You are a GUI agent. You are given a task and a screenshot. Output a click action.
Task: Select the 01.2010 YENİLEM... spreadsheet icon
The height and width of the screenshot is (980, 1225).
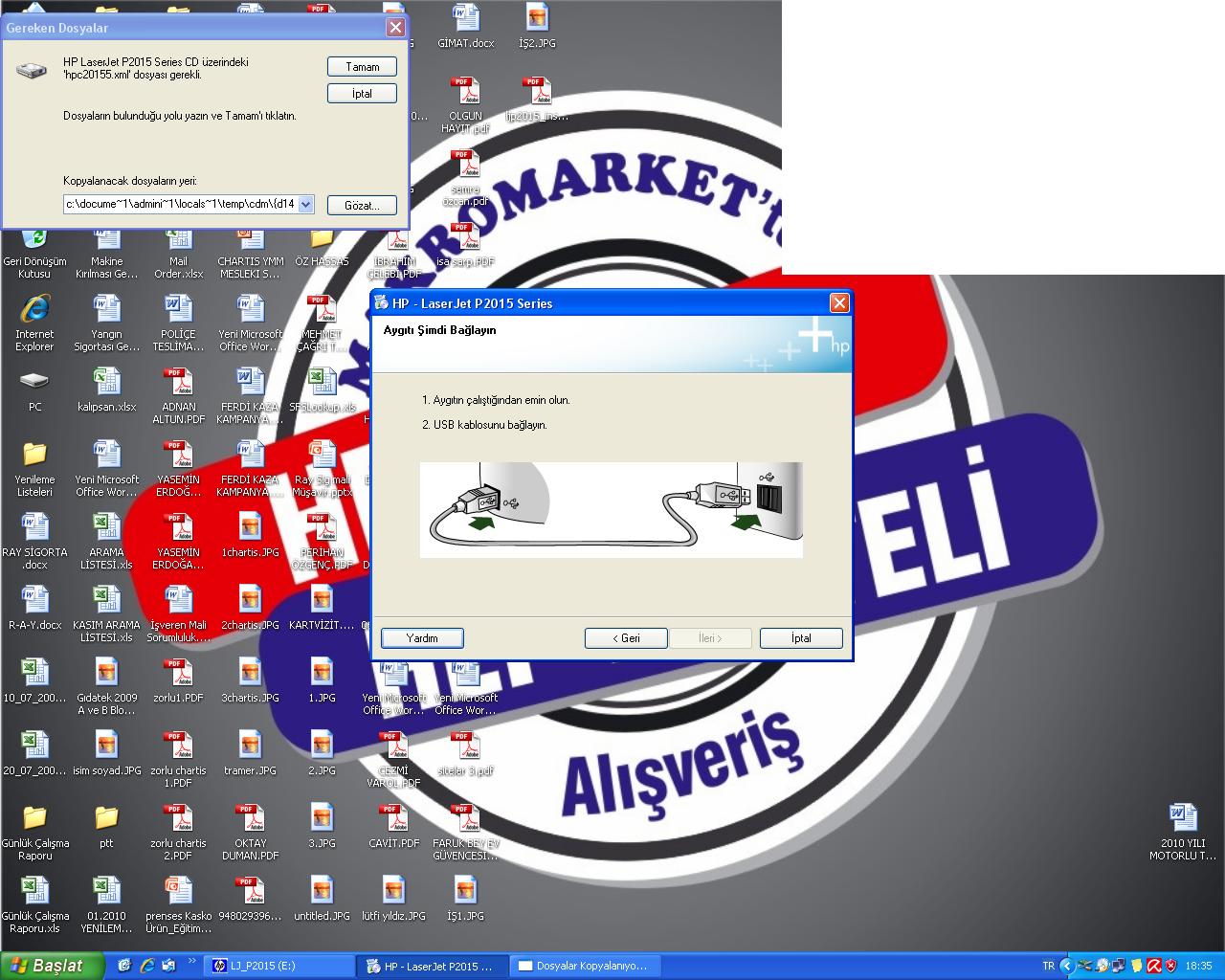tap(106, 890)
